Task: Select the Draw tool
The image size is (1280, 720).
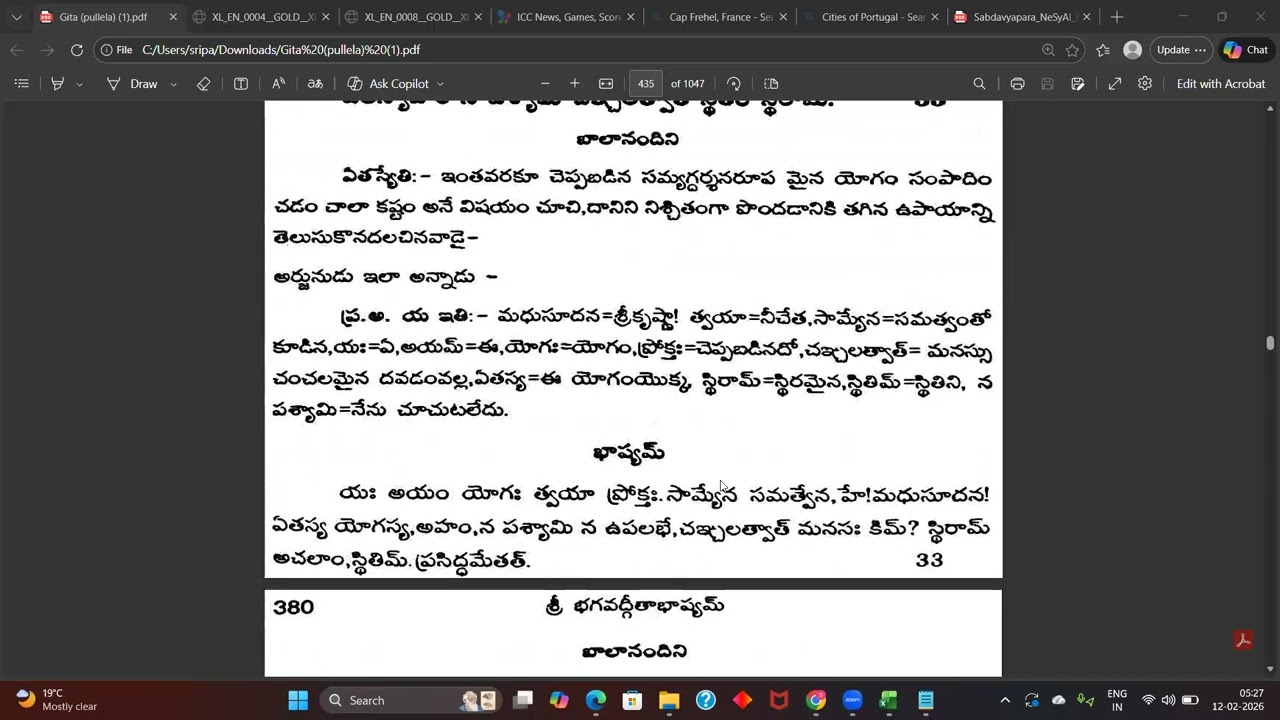Action: (132, 84)
